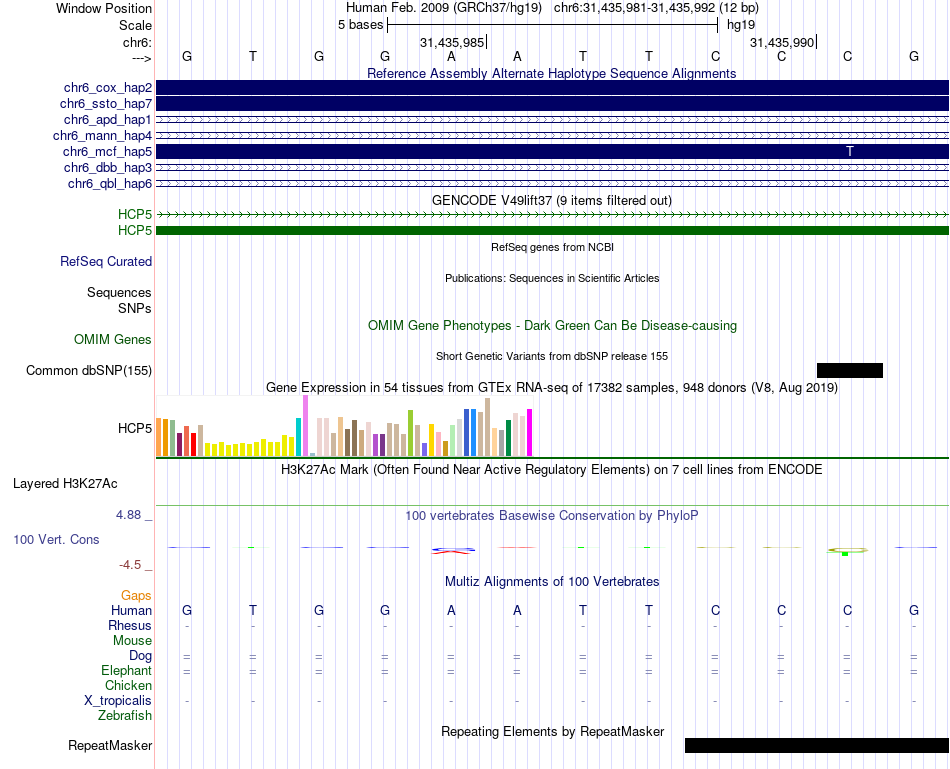This screenshot has width=950, height=769.
Task: Click the X_tropicalis species label
Action: click(x=118, y=701)
